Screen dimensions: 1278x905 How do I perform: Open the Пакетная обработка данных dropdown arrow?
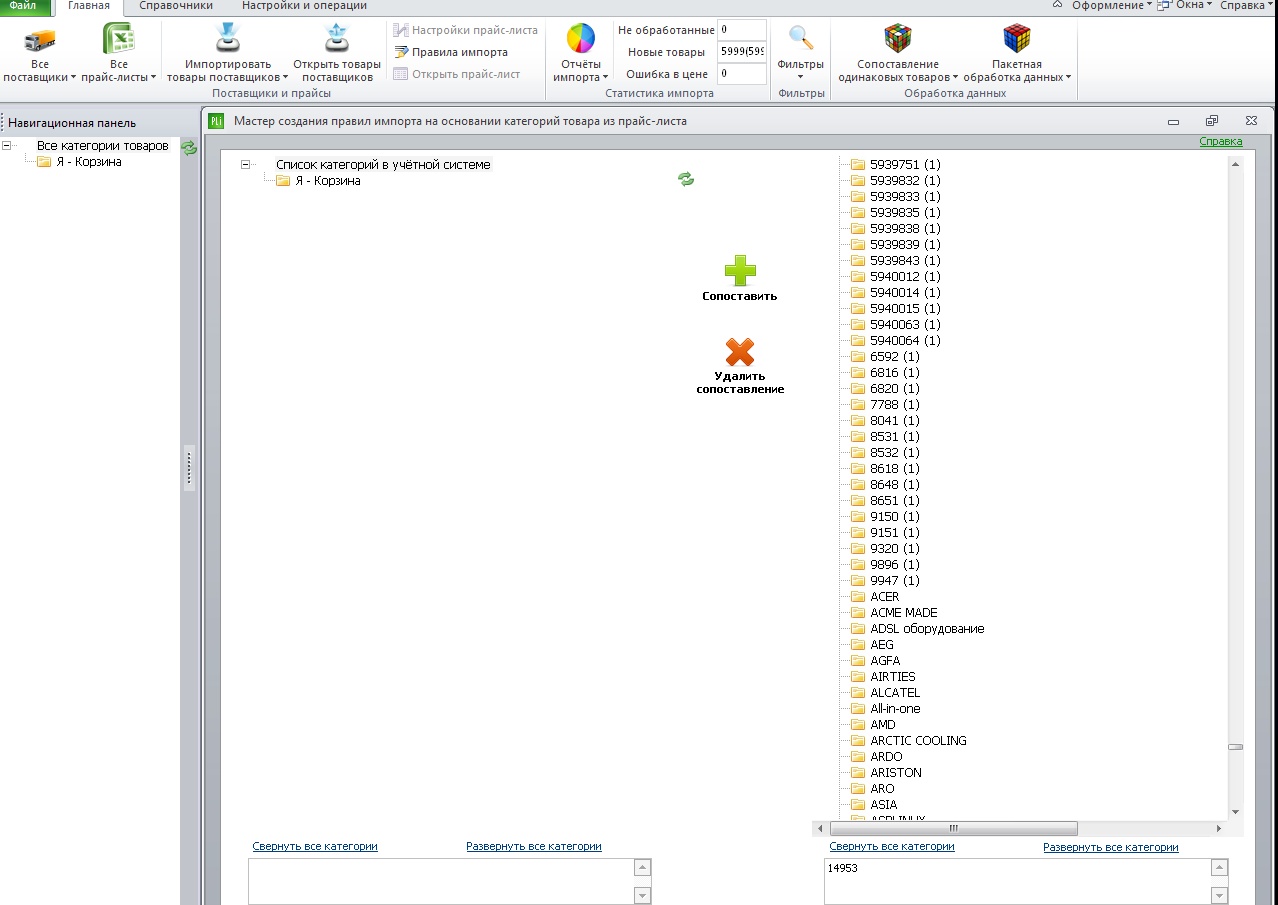pyautogui.click(x=1068, y=78)
